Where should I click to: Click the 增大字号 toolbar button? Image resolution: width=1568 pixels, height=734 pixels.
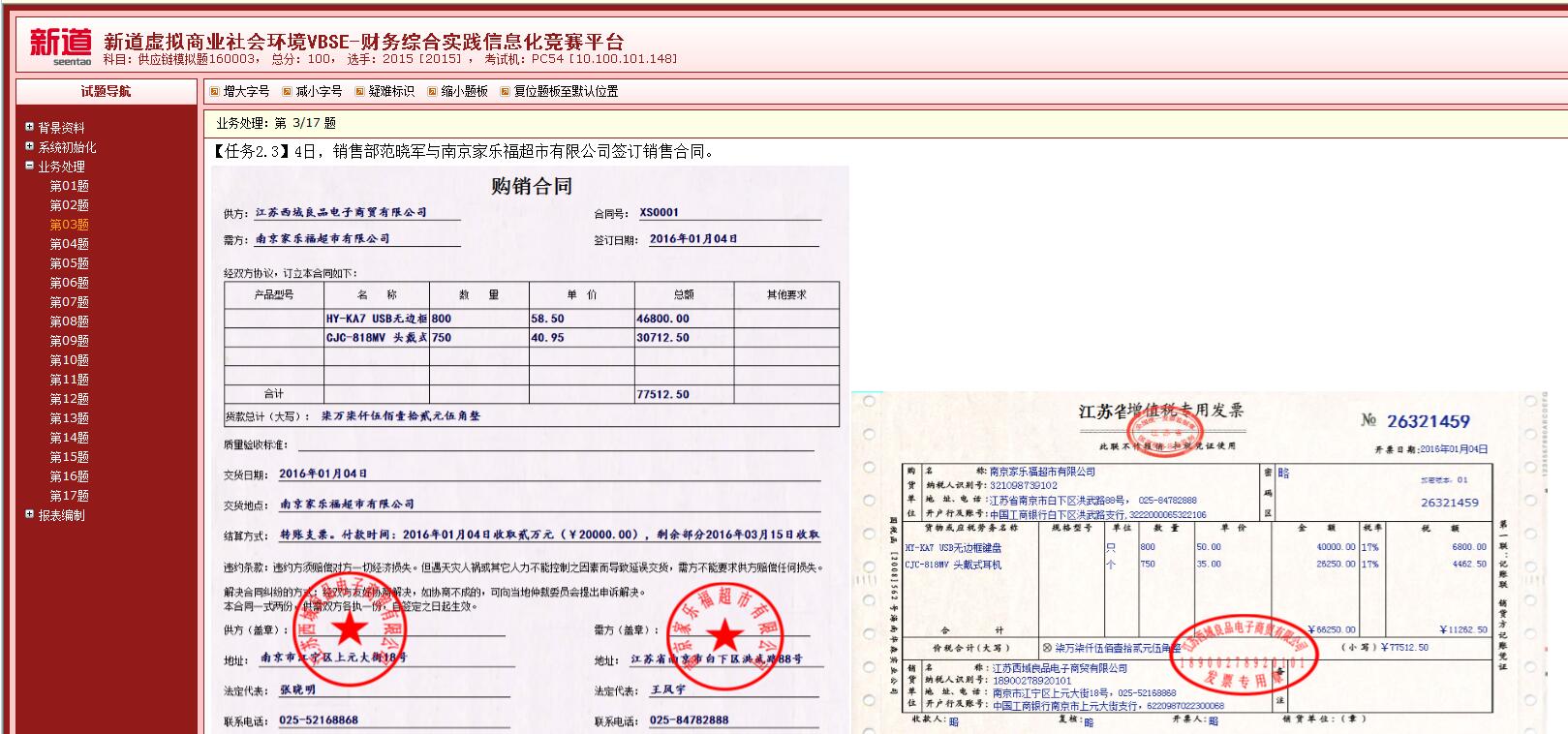click(x=240, y=91)
